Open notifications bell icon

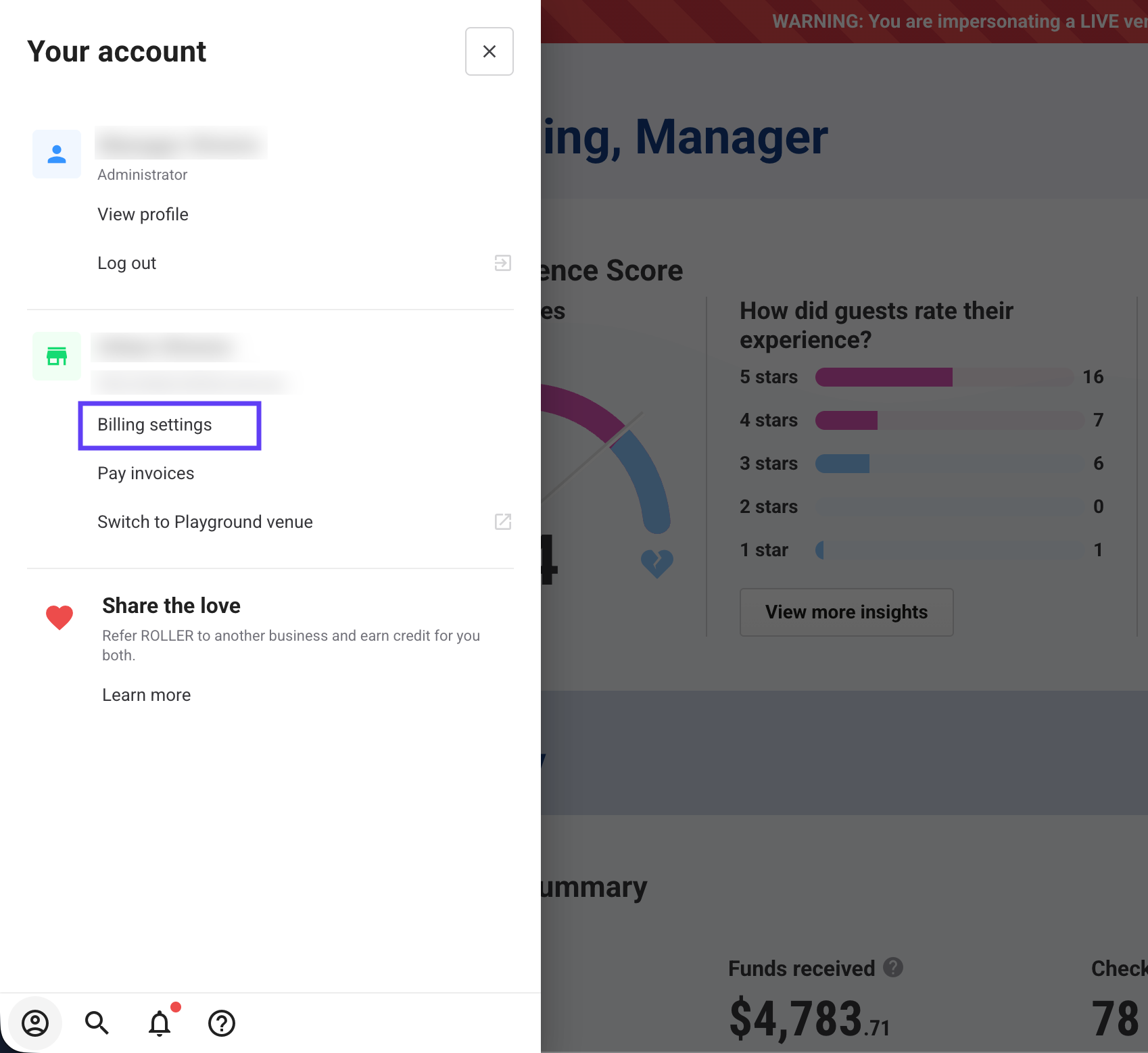(x=160, y=1023)
